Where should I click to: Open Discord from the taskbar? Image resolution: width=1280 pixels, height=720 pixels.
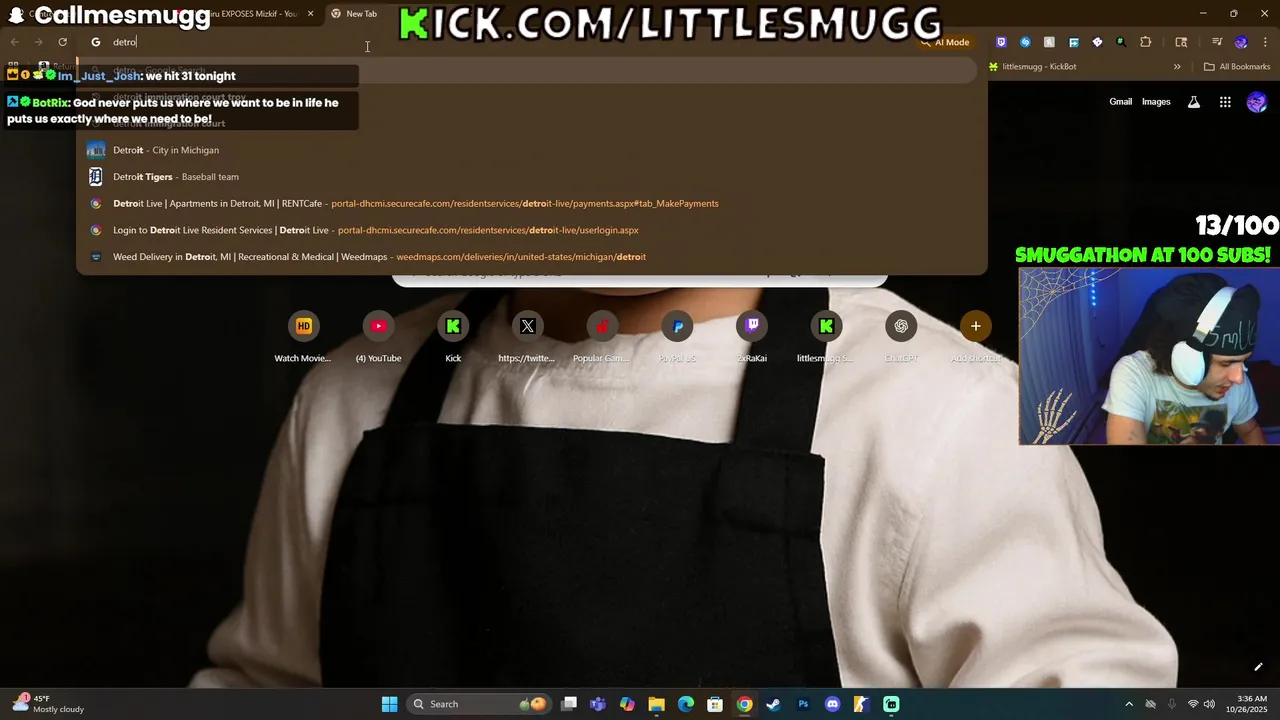832,704
